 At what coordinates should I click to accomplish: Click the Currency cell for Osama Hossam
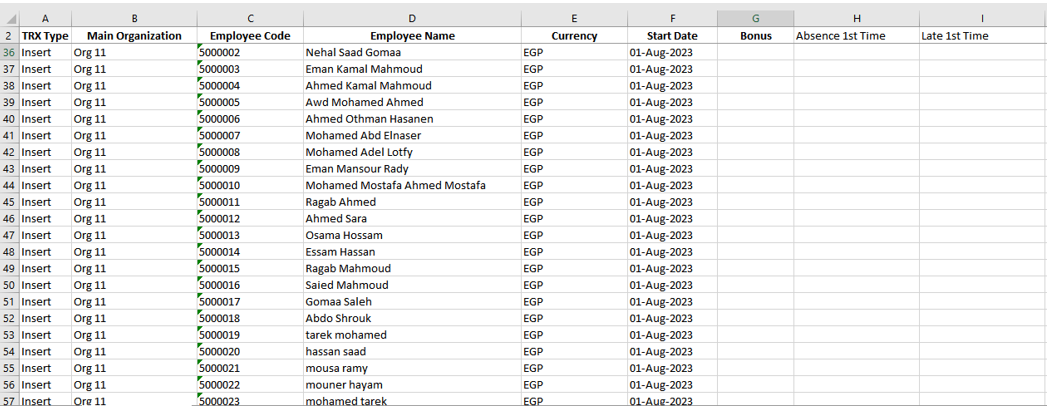pos(574,235)
